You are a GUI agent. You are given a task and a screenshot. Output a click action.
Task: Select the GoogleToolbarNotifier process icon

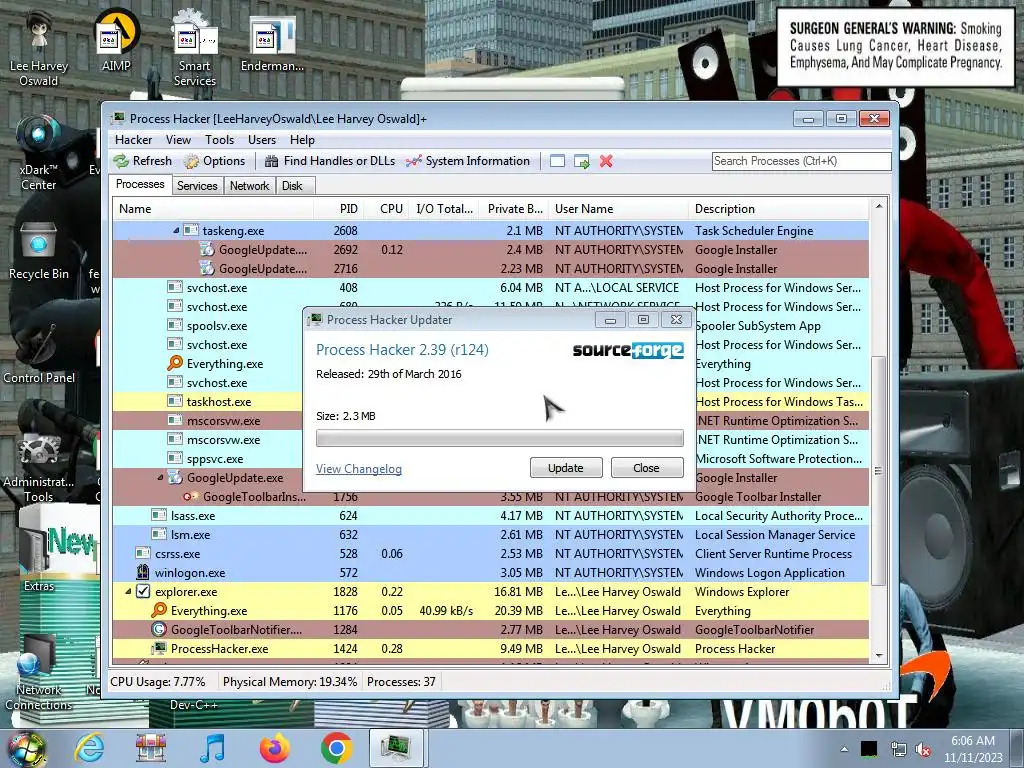click(x=159, y=630)
